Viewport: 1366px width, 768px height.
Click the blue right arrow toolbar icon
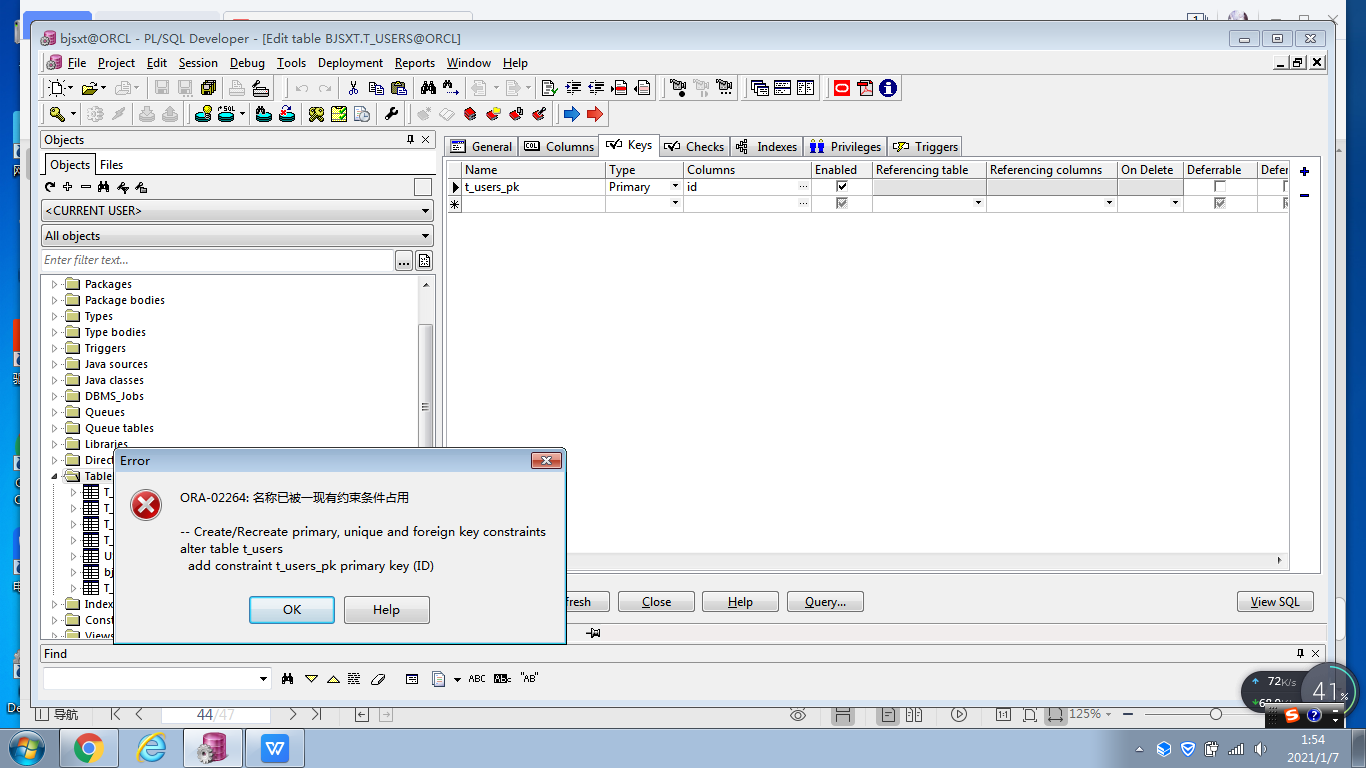pos(572,114)
